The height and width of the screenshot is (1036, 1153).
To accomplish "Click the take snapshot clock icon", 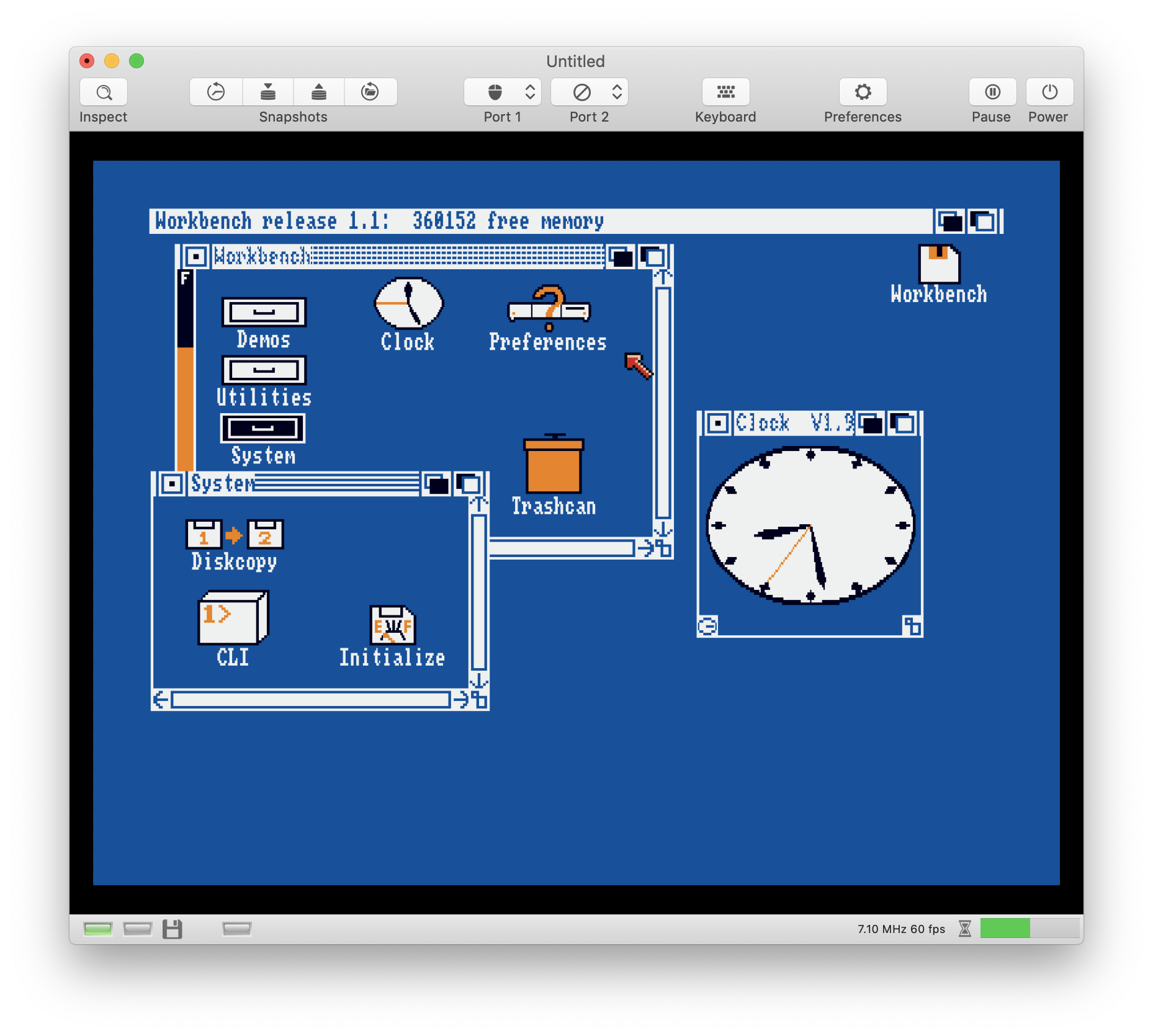I will (216, 92).
